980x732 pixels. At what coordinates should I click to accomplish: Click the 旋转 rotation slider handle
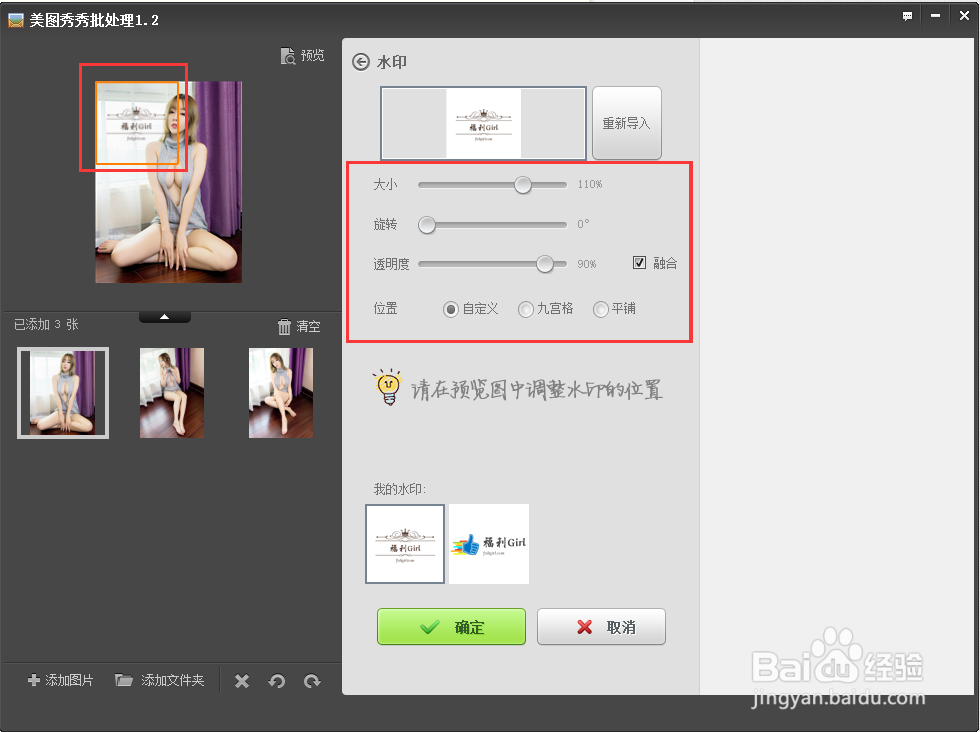427,225
